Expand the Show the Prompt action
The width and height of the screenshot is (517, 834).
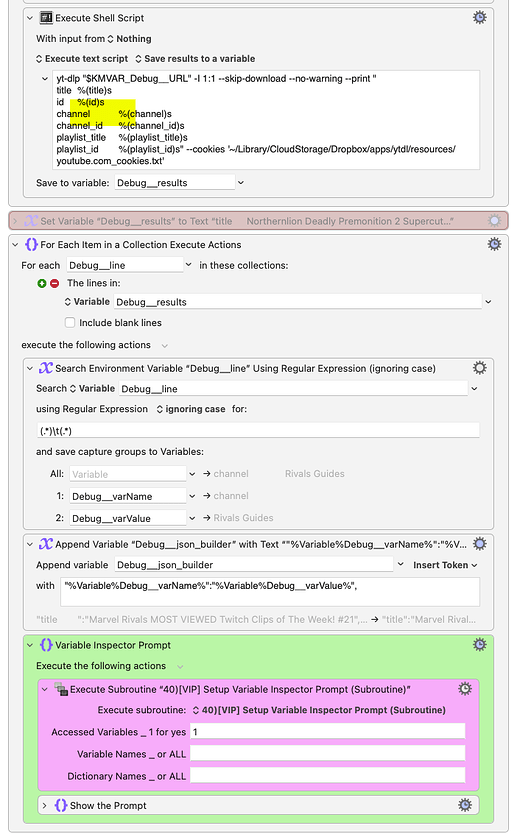(45, 805)
